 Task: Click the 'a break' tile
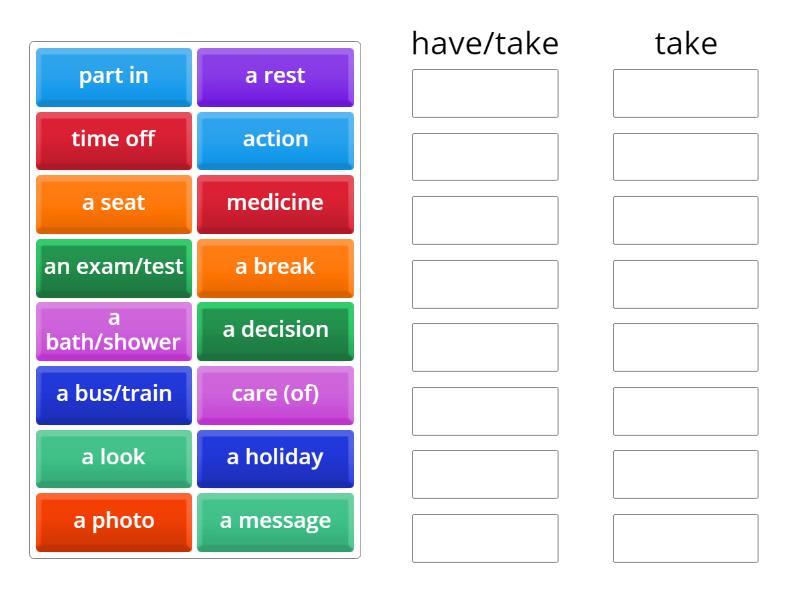(276, 268)
